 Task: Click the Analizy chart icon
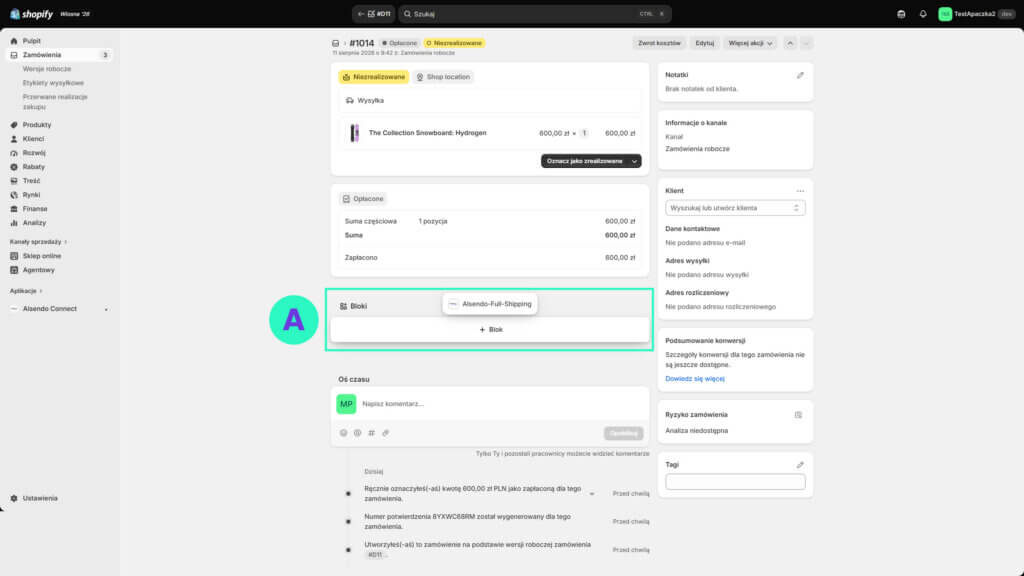click(14, 223)
